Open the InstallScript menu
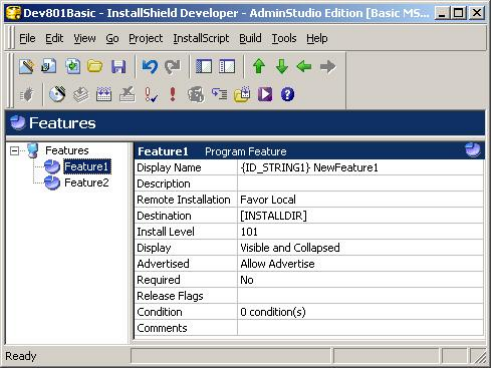Screen dimensions: 491x369 (201, 38)
